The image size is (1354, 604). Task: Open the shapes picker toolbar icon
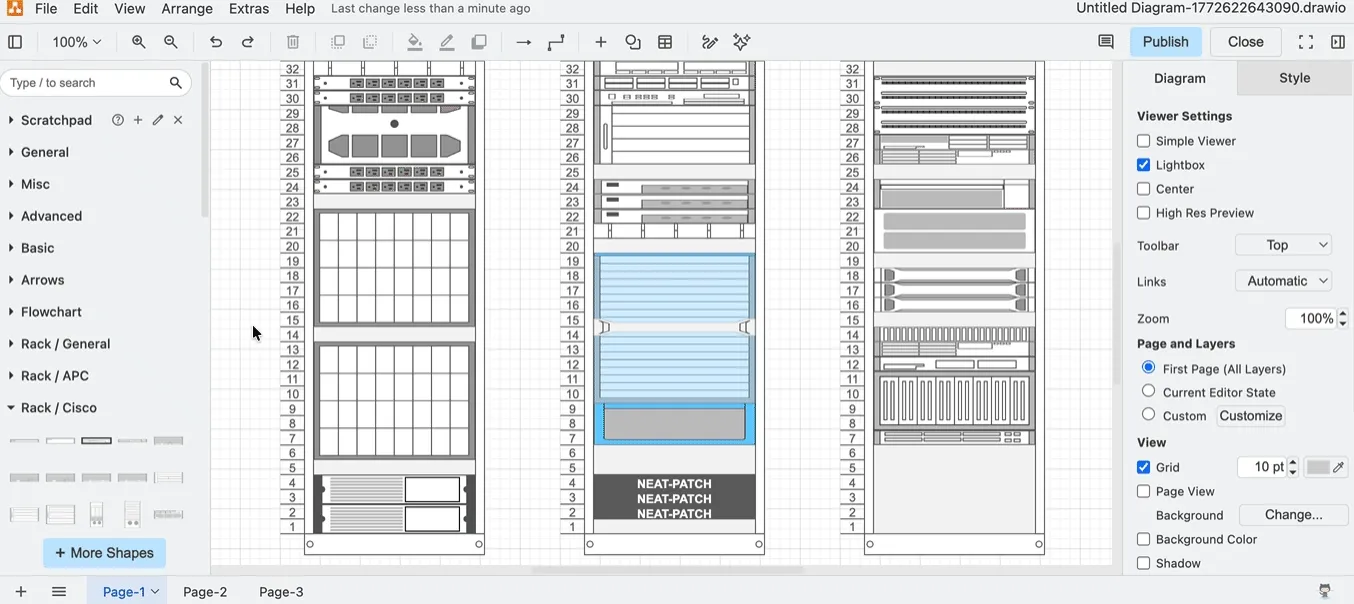coord(633,42)
